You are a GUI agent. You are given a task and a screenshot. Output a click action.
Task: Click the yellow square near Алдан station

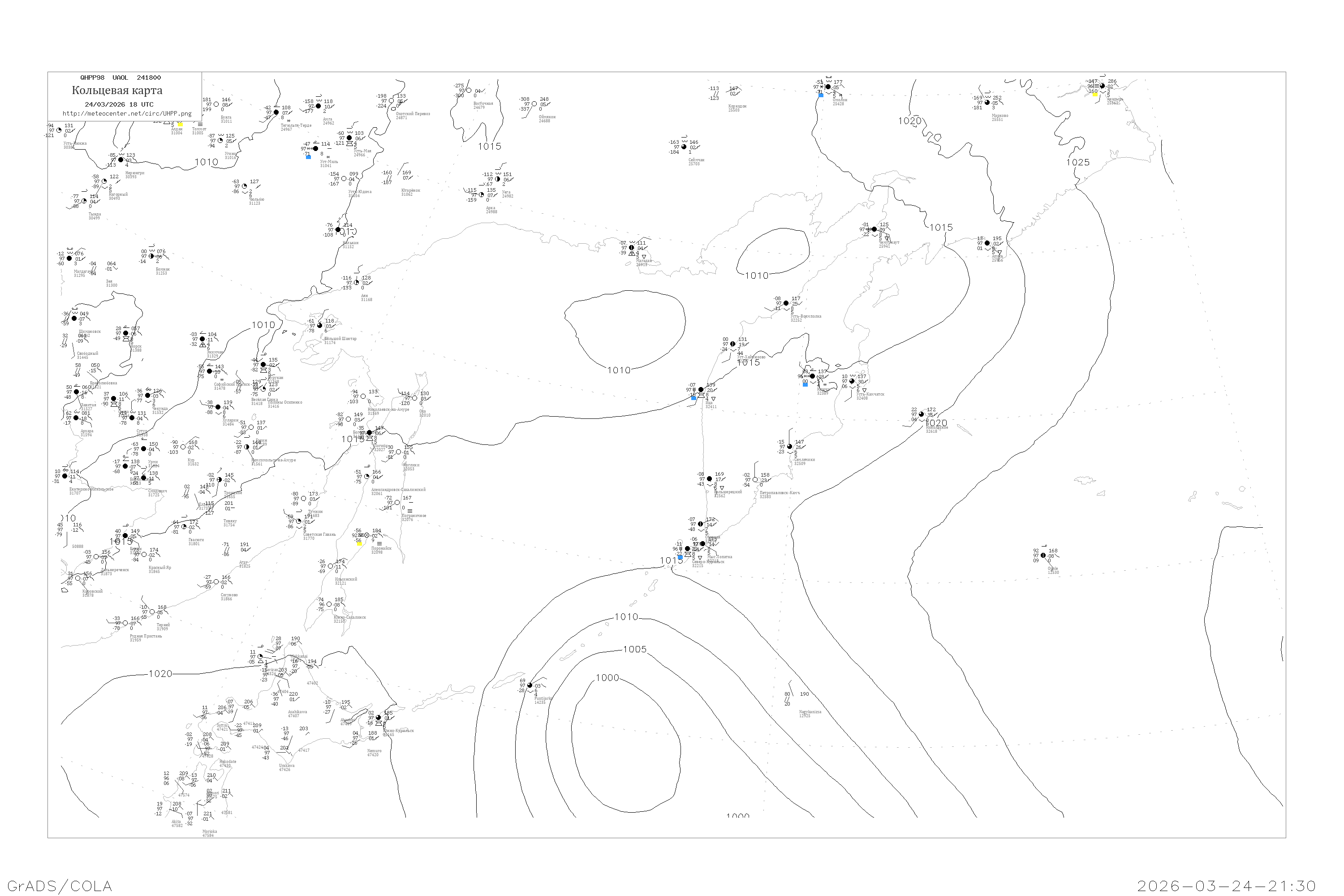pos(180,124)
